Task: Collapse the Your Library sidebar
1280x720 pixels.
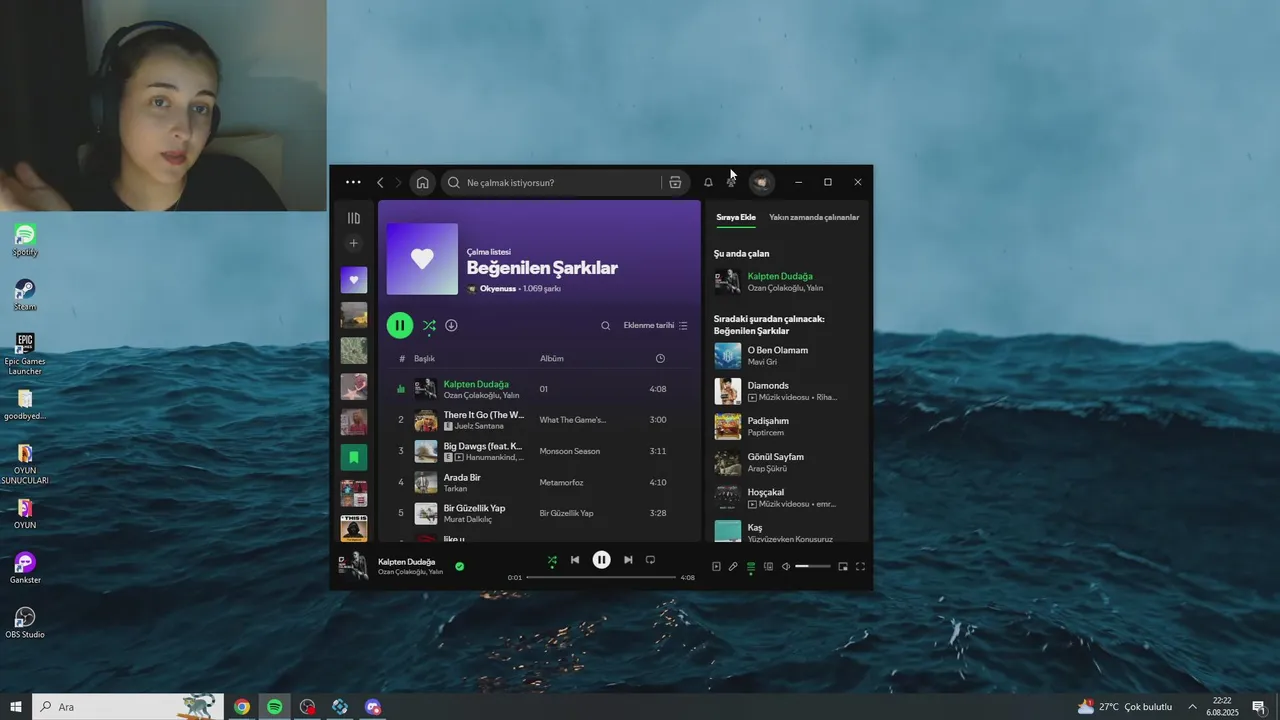Action: pos(353,218)
